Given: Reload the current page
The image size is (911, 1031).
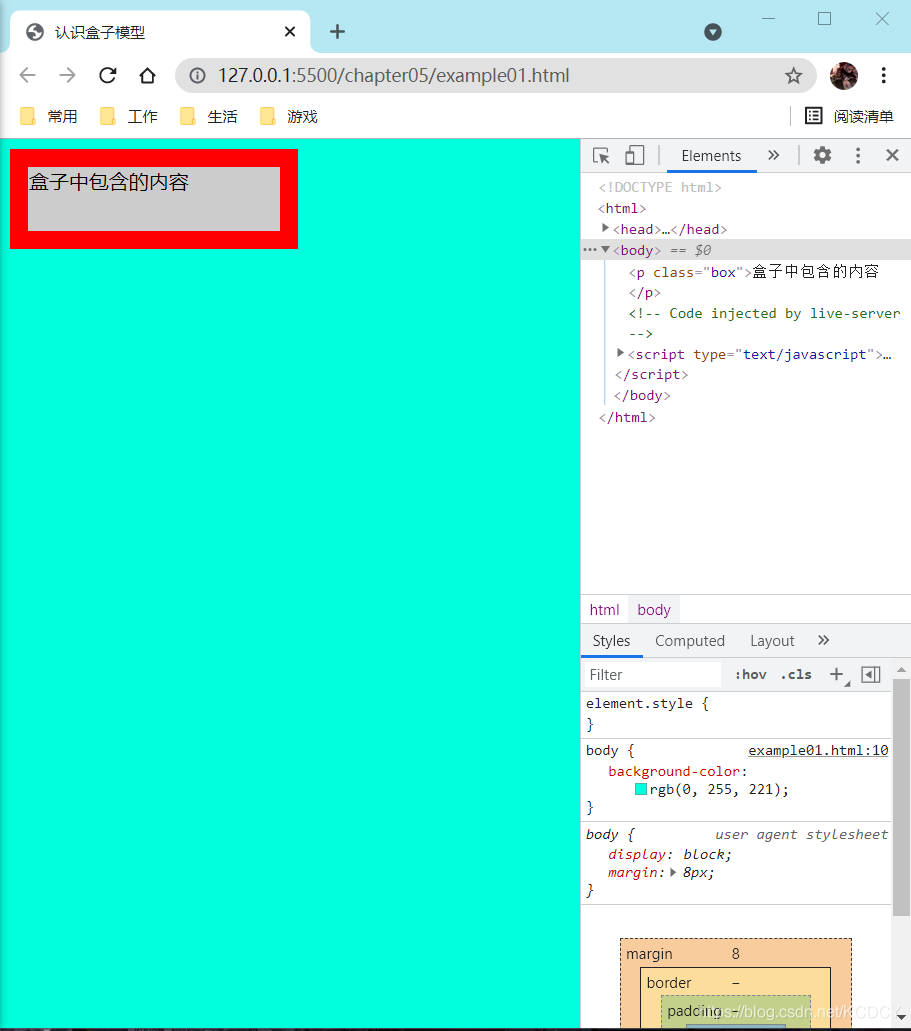Looking at the screenshot, I should [x=108, y=76].
